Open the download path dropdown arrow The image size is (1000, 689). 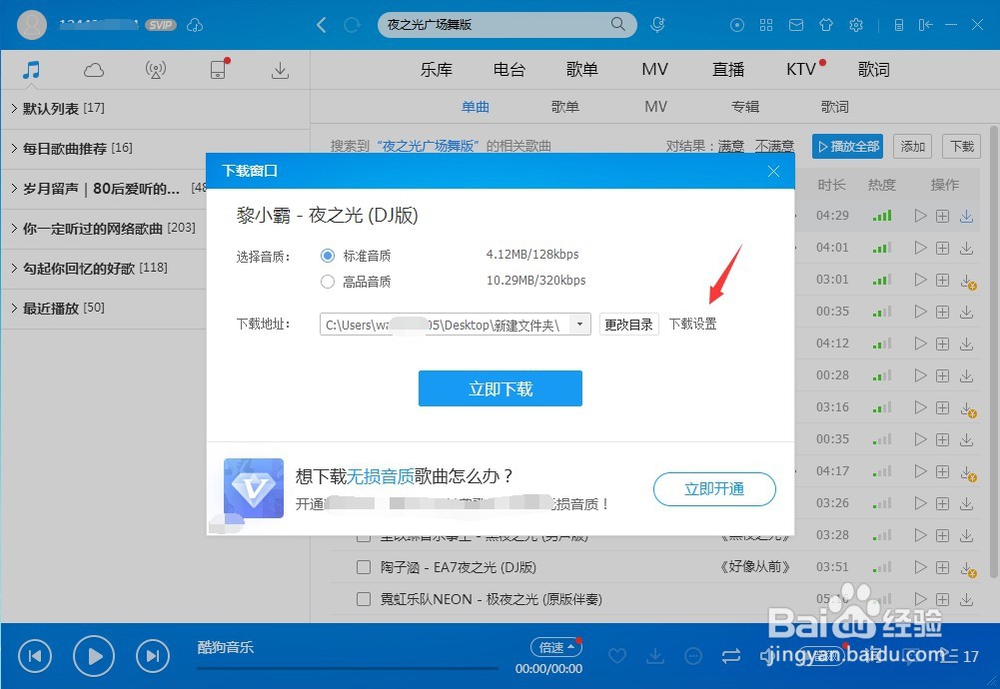(x=579, y=324)
